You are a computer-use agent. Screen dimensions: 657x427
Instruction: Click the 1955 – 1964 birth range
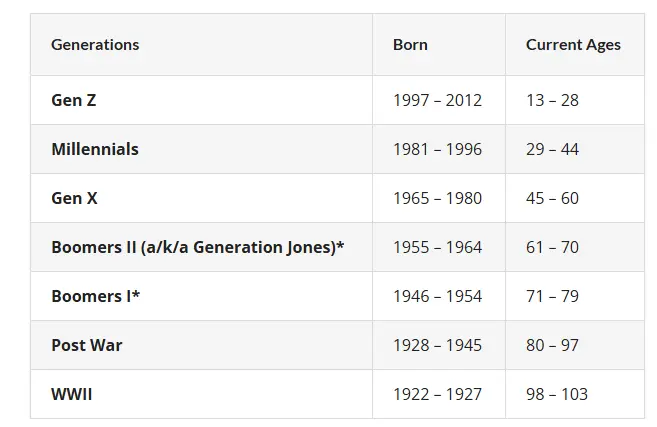437,247
